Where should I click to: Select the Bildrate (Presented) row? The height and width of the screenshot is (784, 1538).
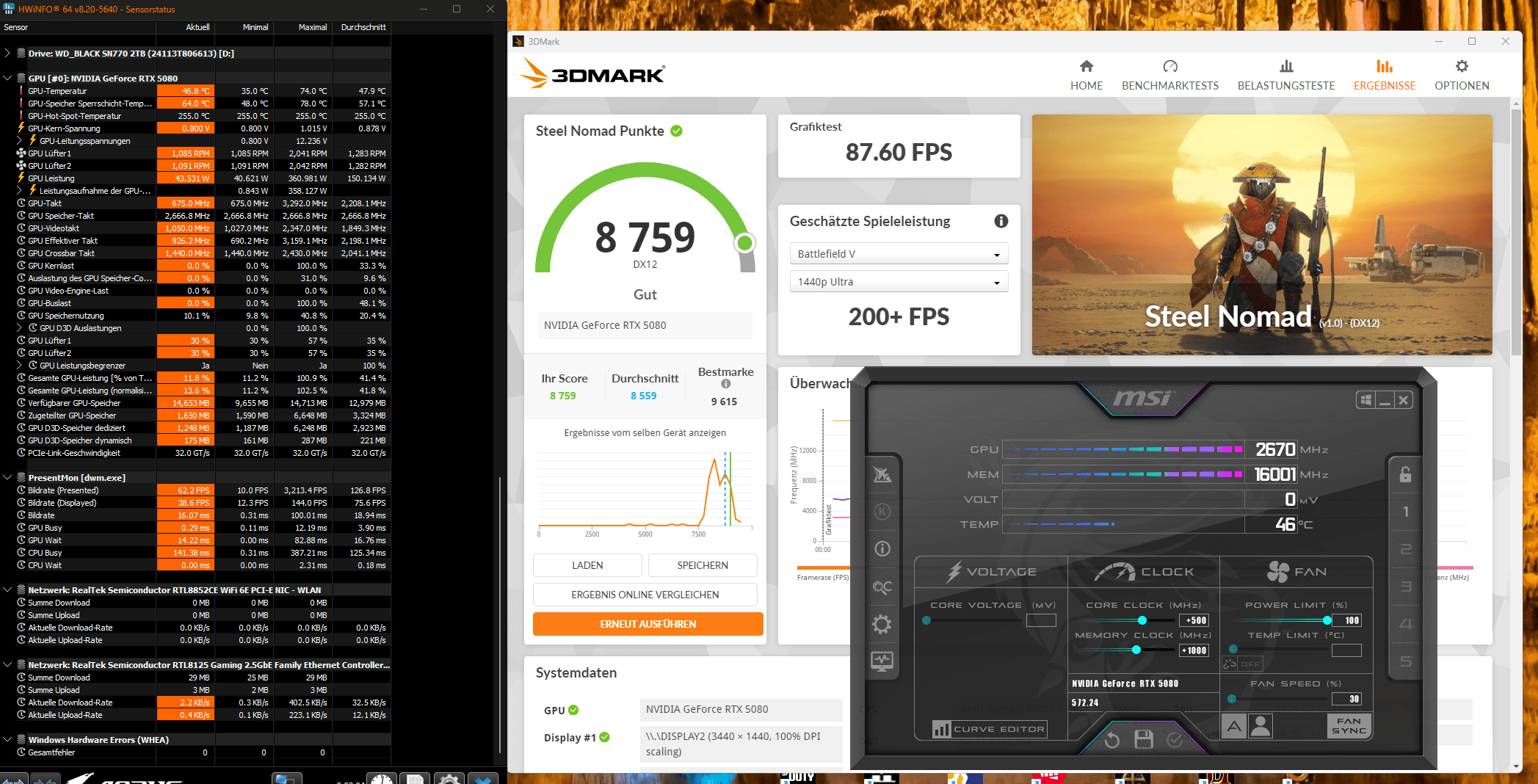tap(195, 490)
